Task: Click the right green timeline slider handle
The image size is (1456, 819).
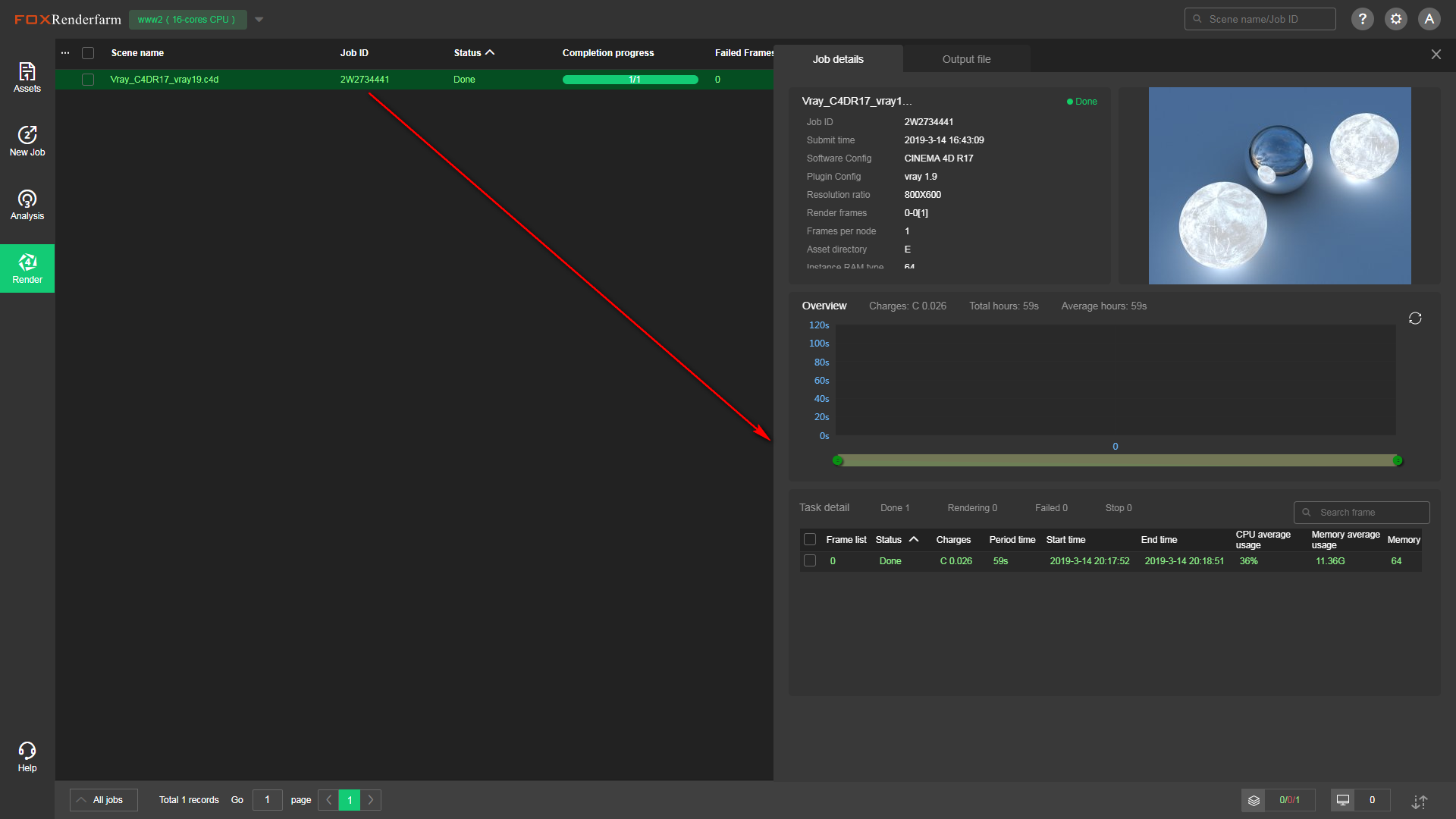Action: [x=1398, y=461]
